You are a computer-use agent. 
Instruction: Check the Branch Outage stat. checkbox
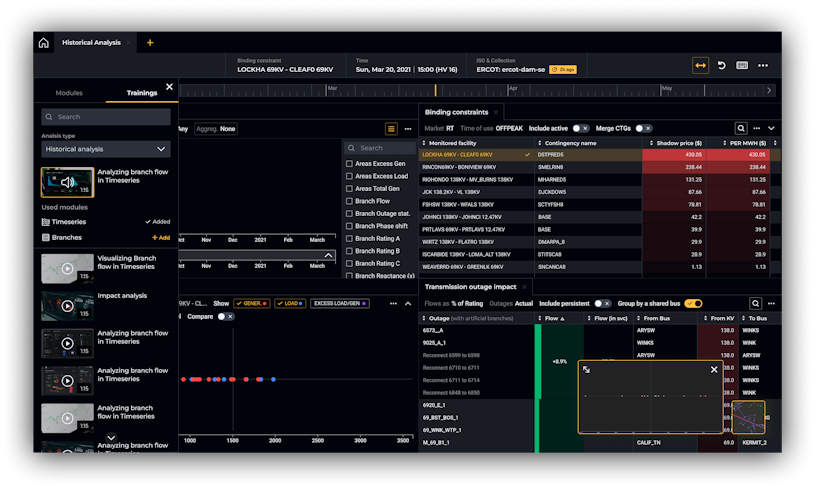coord(349,213)
